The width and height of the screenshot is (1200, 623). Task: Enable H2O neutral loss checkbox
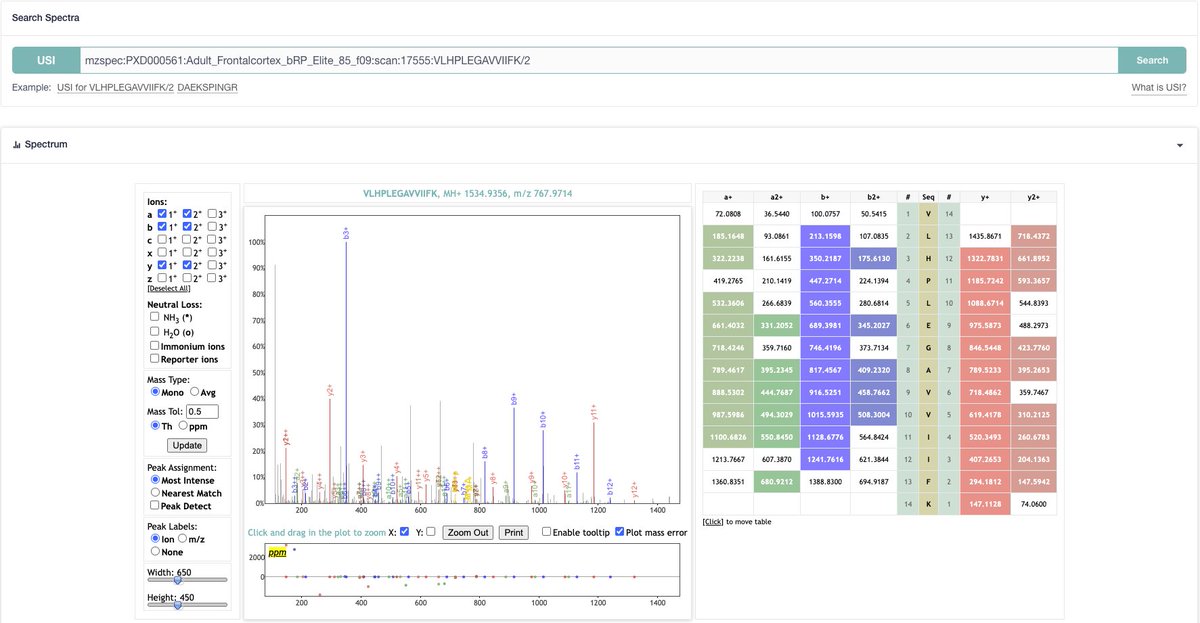tap(155, 331)
